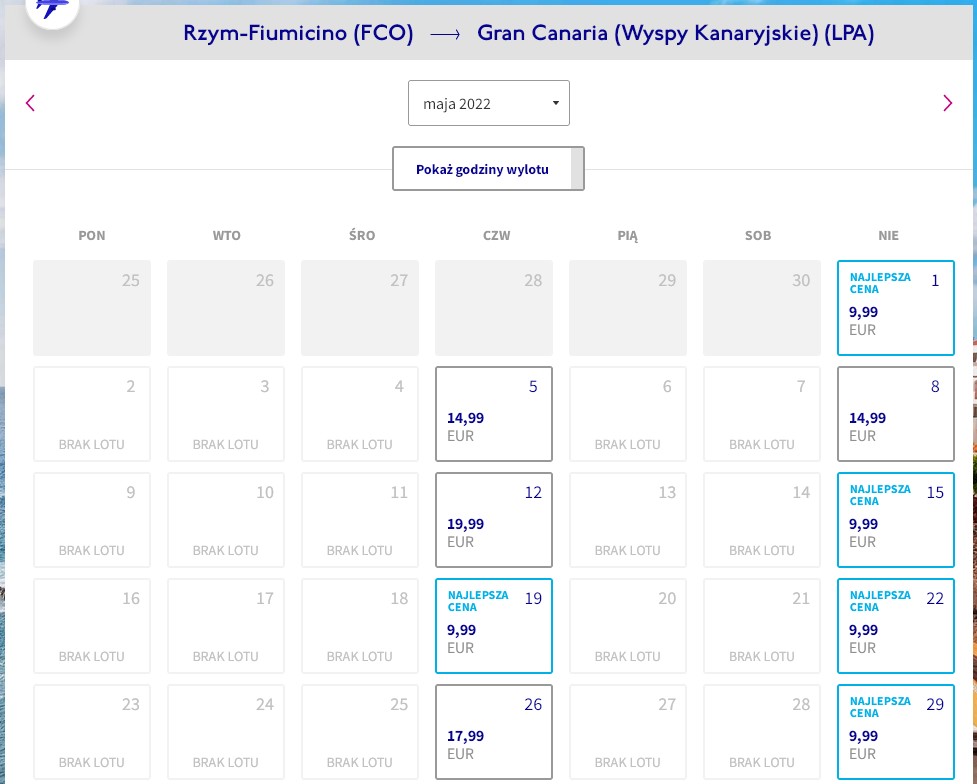Click the CZW weekday column header
The image size is (977, 784).
tap(497, 236)
